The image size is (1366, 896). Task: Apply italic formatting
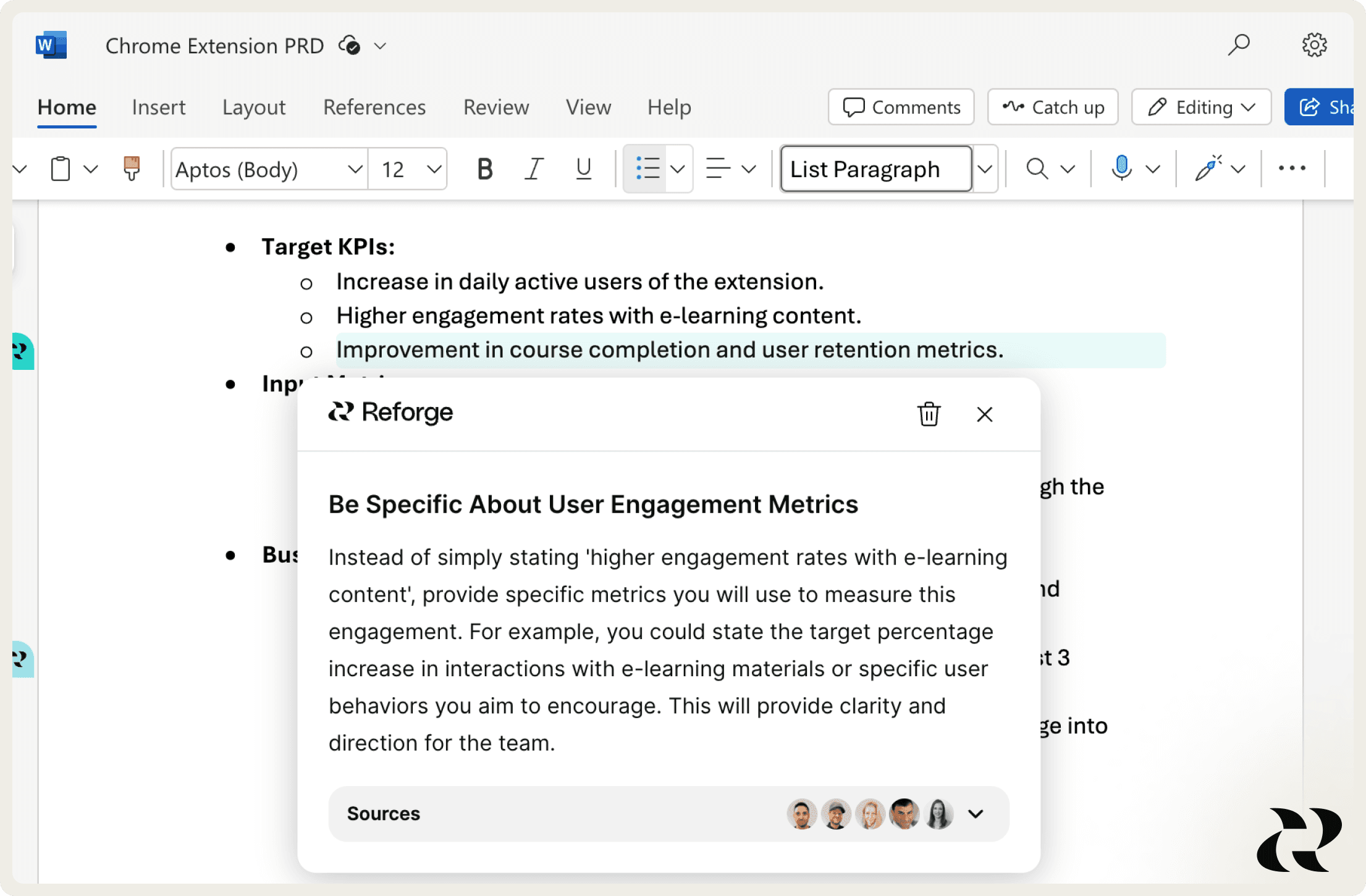click(533, 169)
